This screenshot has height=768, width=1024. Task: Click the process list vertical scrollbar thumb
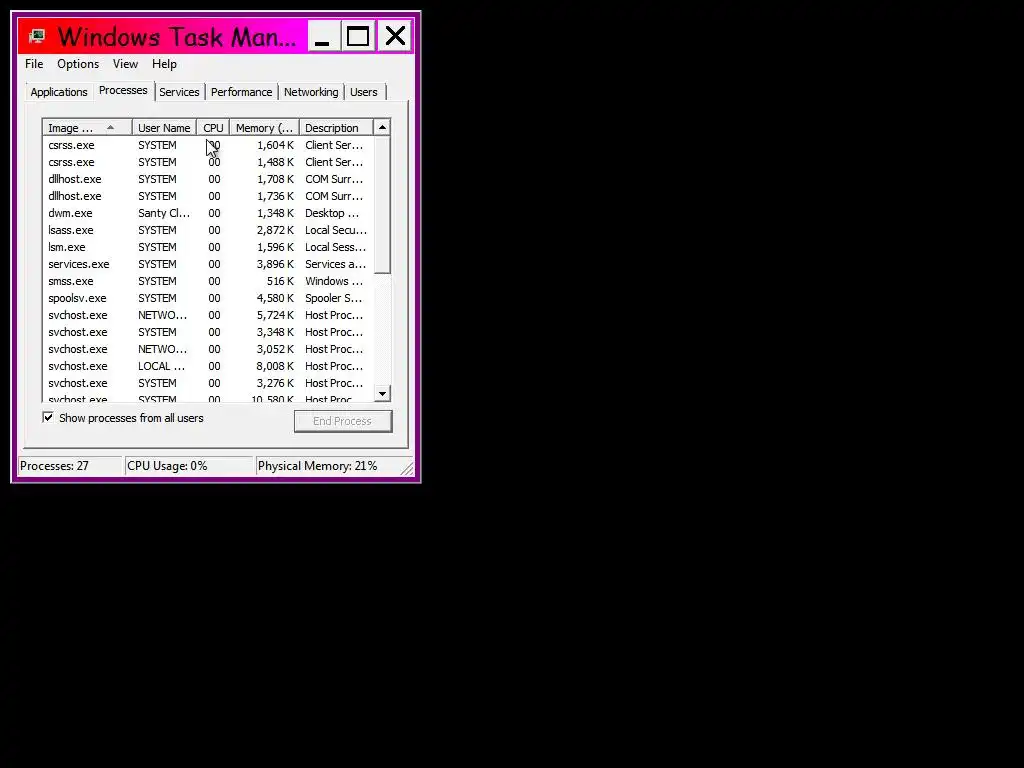pos(383,204)
